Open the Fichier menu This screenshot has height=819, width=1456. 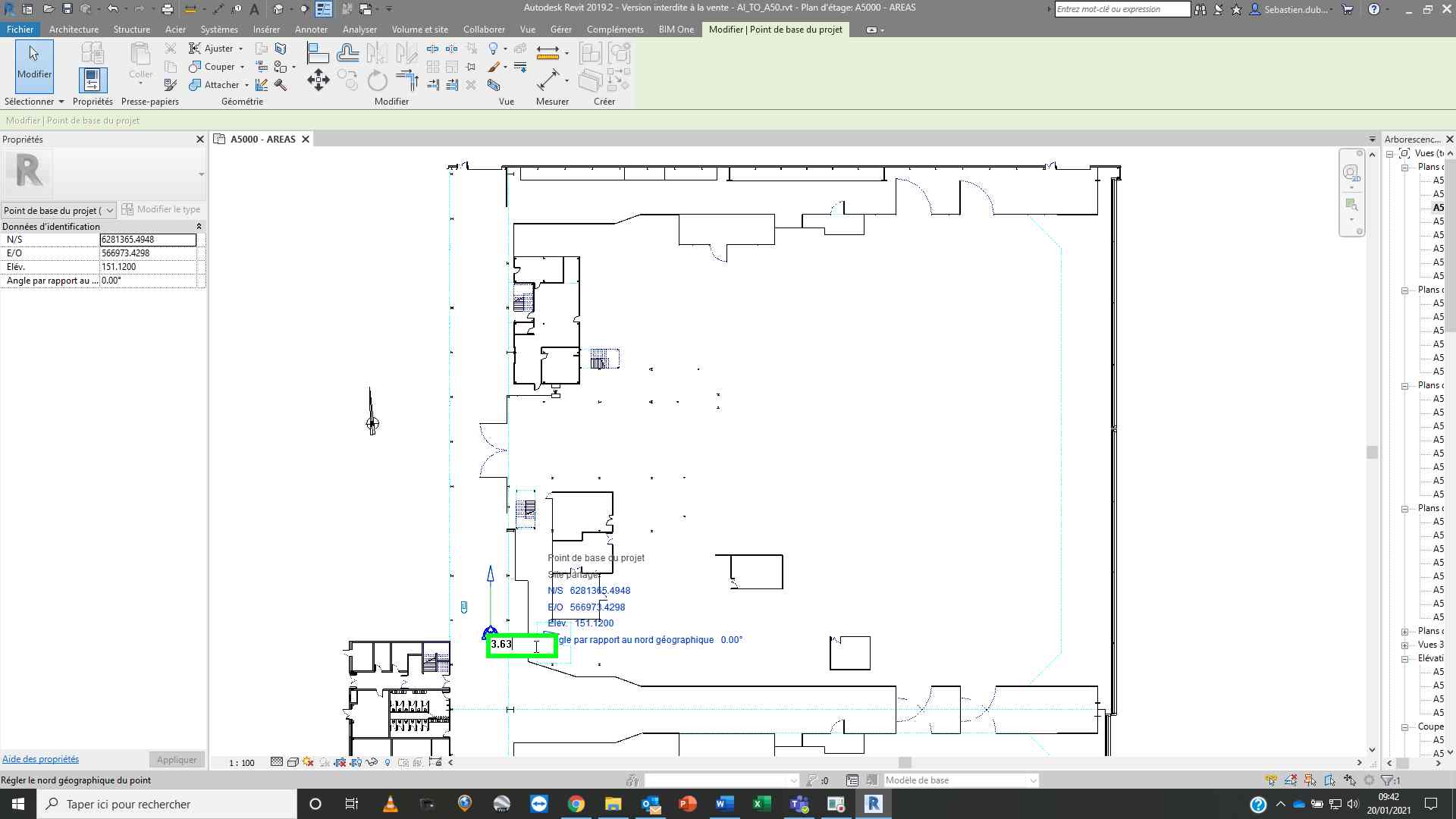(20, 30)
